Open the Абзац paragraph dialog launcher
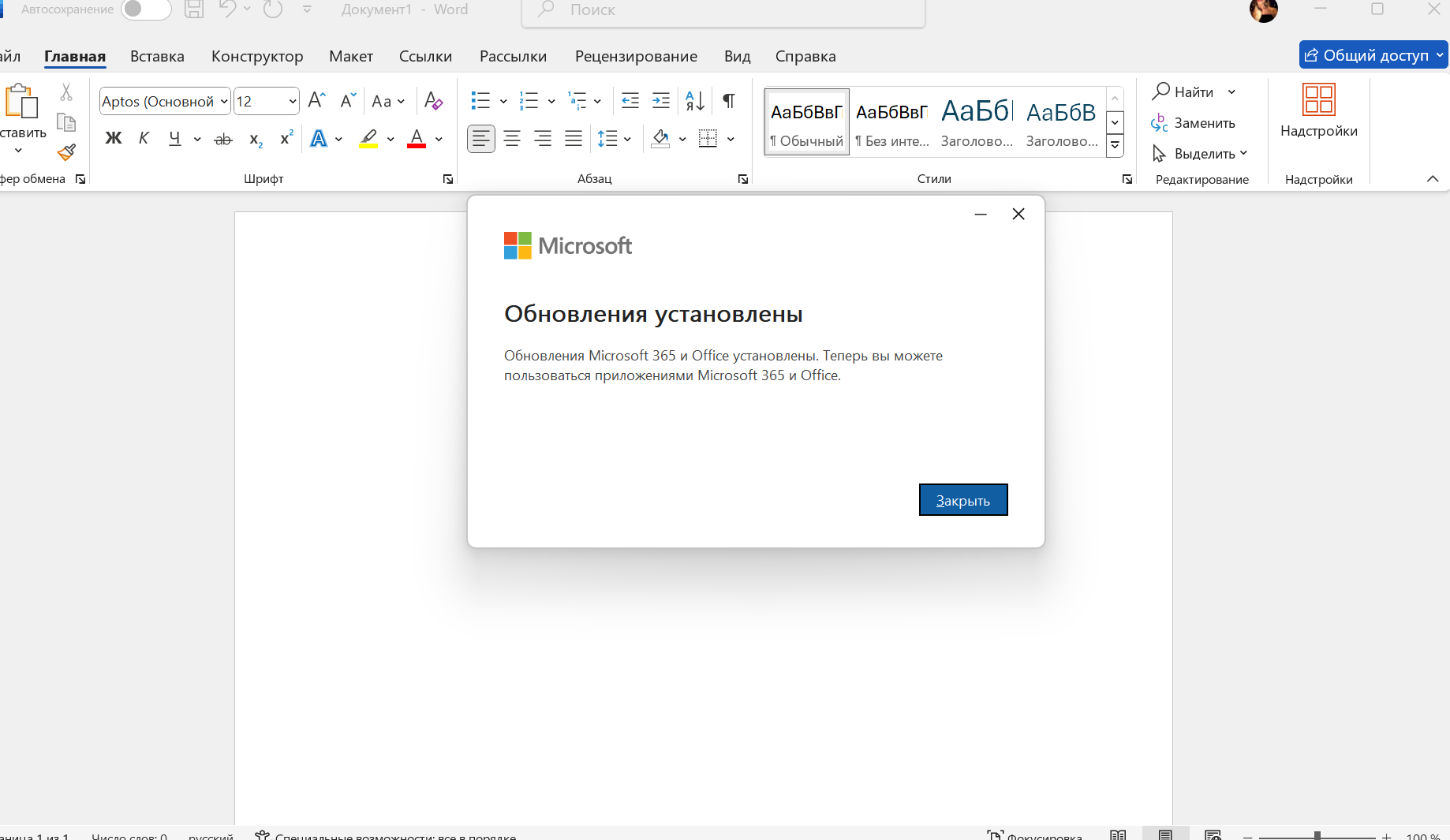 point(743,179)
